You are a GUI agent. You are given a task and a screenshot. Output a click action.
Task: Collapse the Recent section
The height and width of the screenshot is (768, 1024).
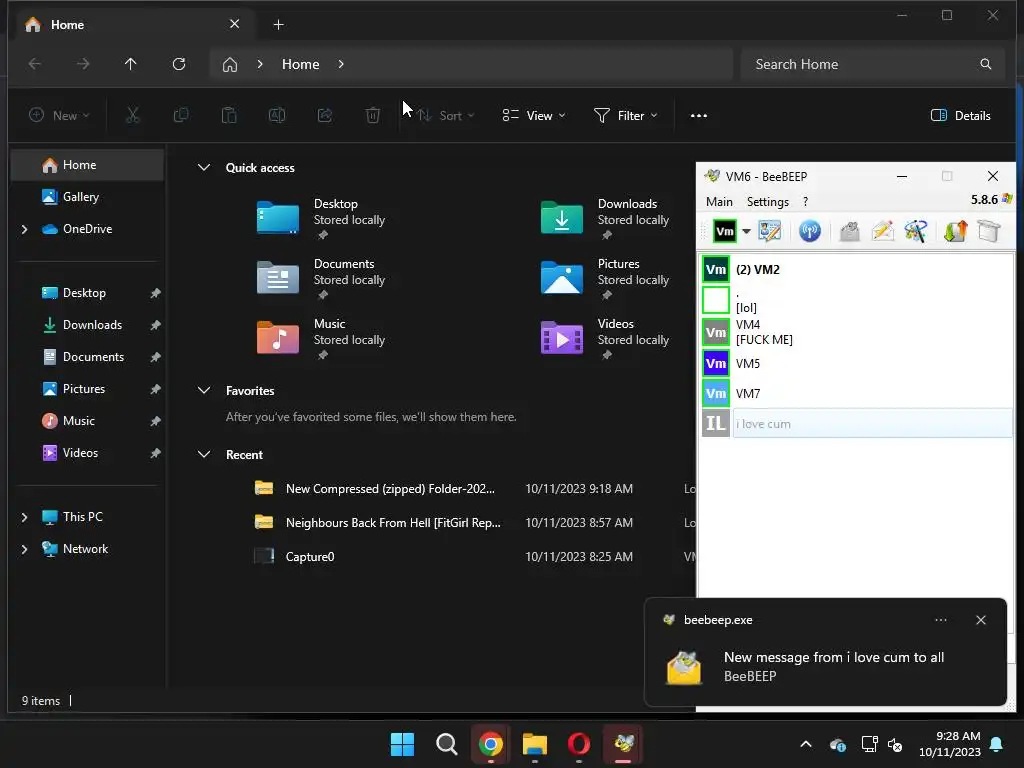pos(204,455)
